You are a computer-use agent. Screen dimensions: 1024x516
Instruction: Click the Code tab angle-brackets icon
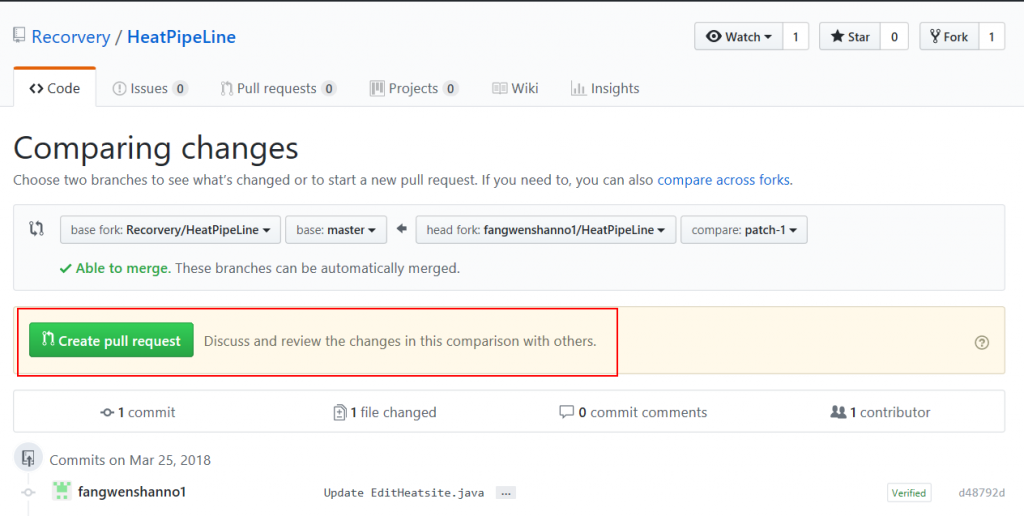coord(37,89)
